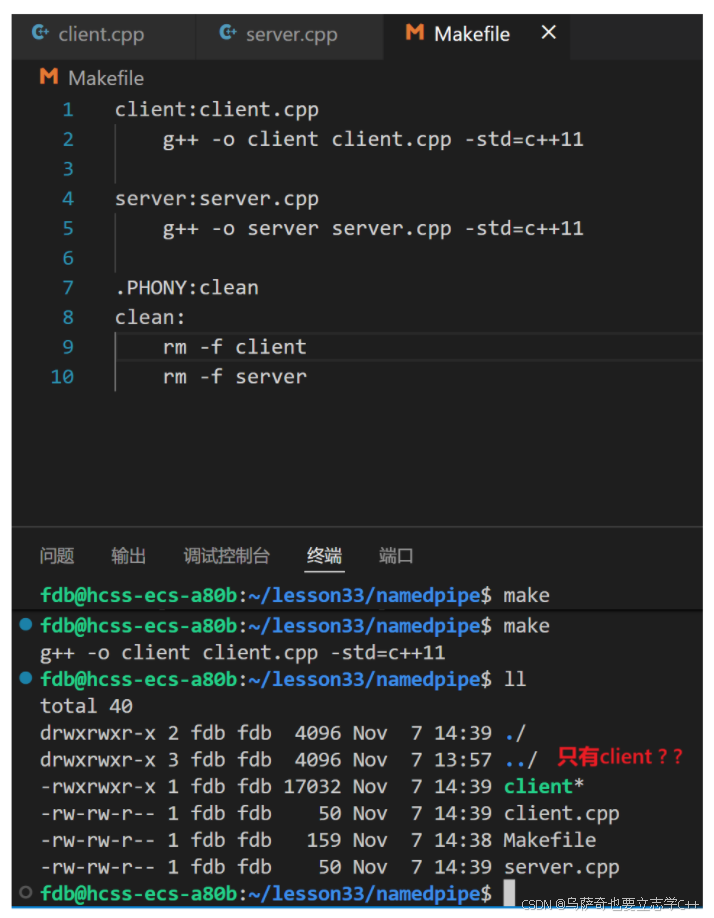Click the blue command marker beside second make
The height and width of the screenshot is (918, 714).
(26, 624)
